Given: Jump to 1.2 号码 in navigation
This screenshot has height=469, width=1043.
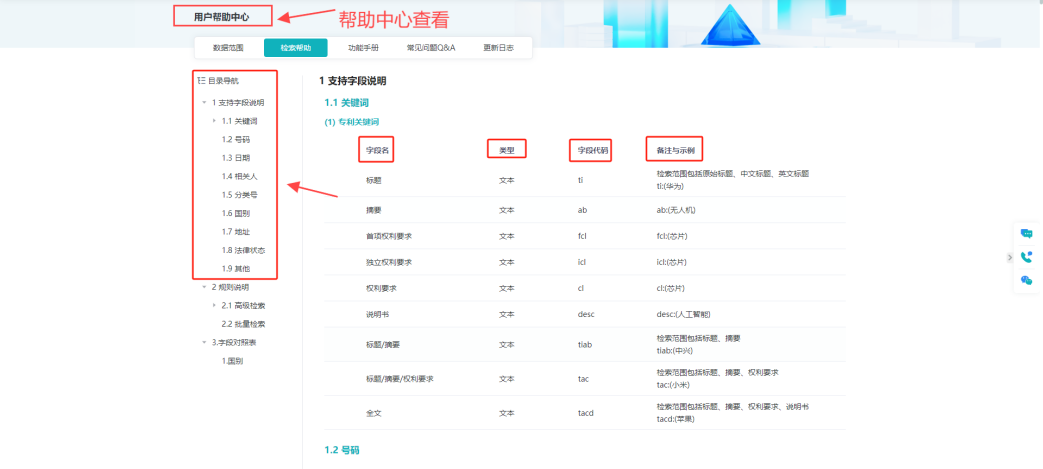Looking at the screenshot, I should click(235, 140).
